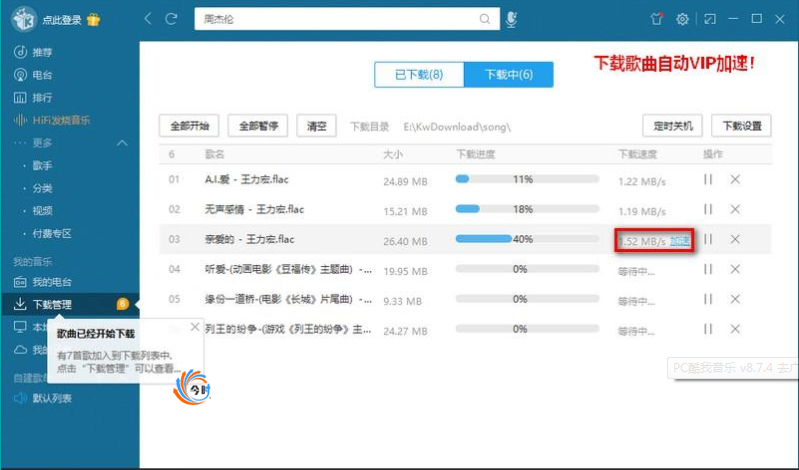Viewport: 799px width, 470px height.
Task: Remove the 列王的纷争 download row
Action: pyautogui.click(x=735, y=329)
